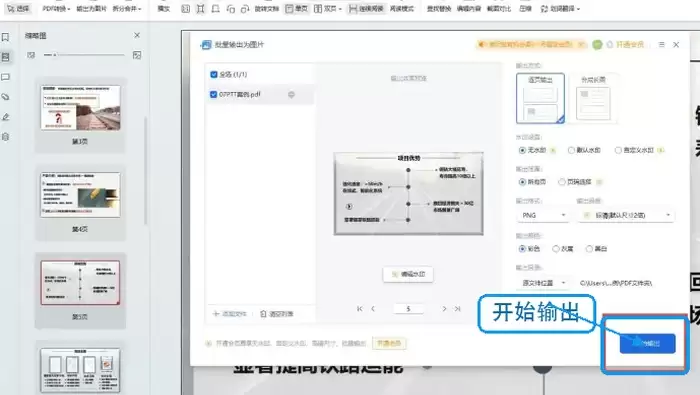Open the output quality dropdown
Viewport: 700px width, 395px height.
pos(626,215)
